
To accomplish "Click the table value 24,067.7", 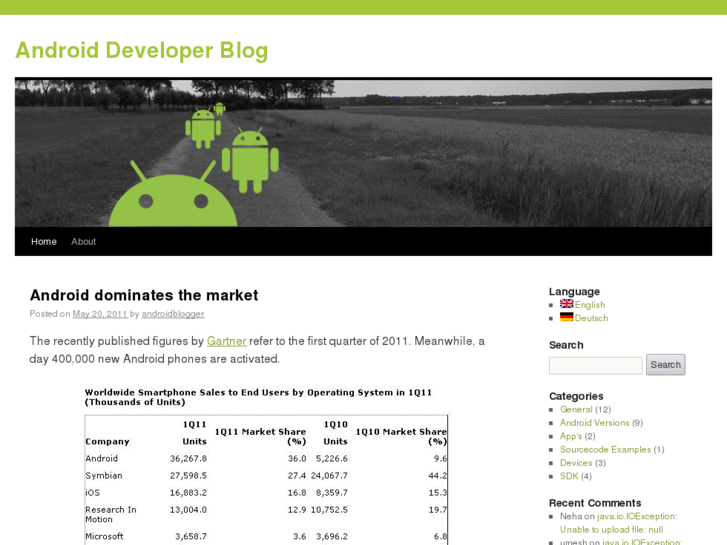I will [x=329, y=476].
